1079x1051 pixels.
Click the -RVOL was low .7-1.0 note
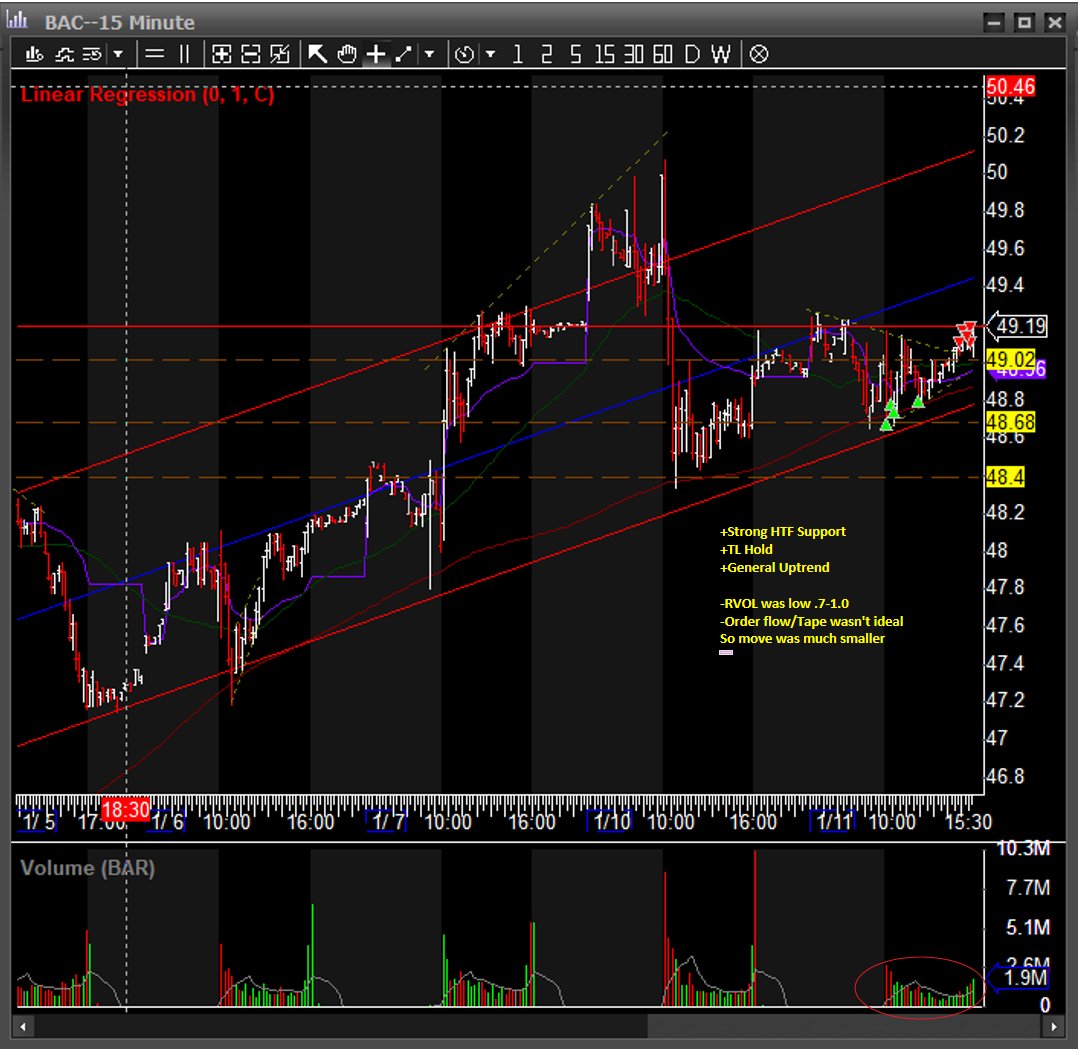(784, 604)
